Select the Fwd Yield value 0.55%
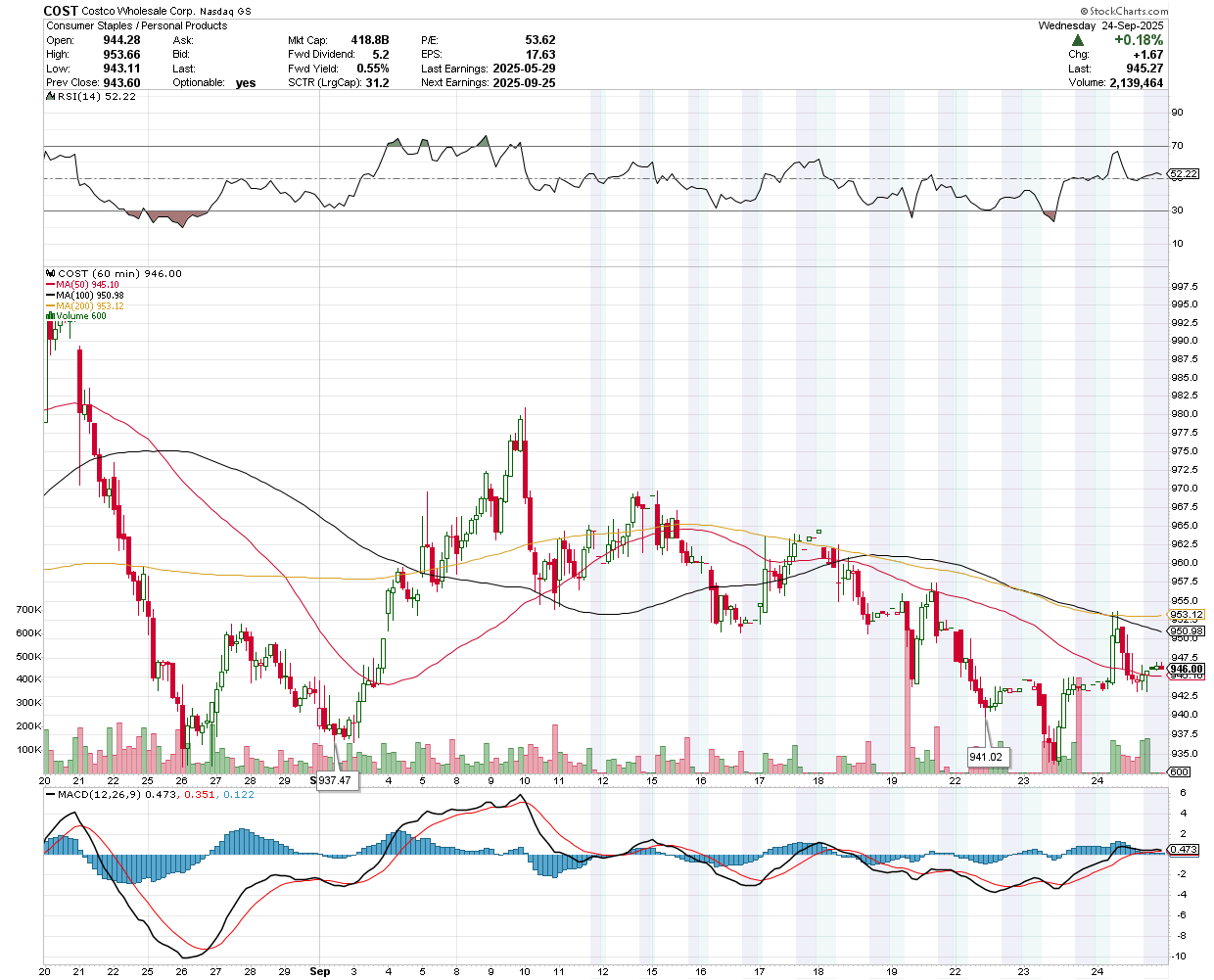1214x980 pixels. pyautogui.click(x=373, y=69)
